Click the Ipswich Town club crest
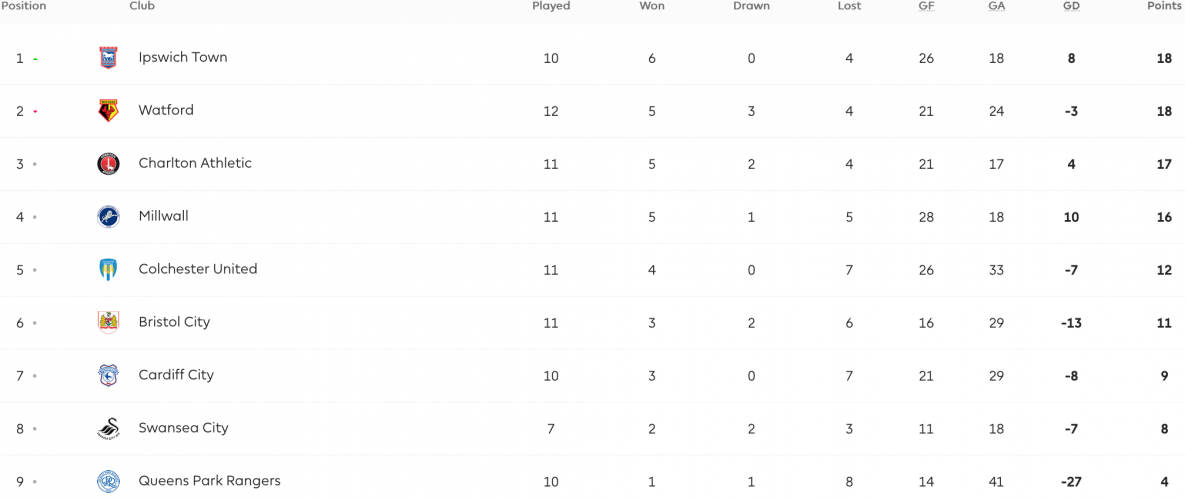This screenshot has height=500, width=1185. pyautogui.click(x=108, y=57)
